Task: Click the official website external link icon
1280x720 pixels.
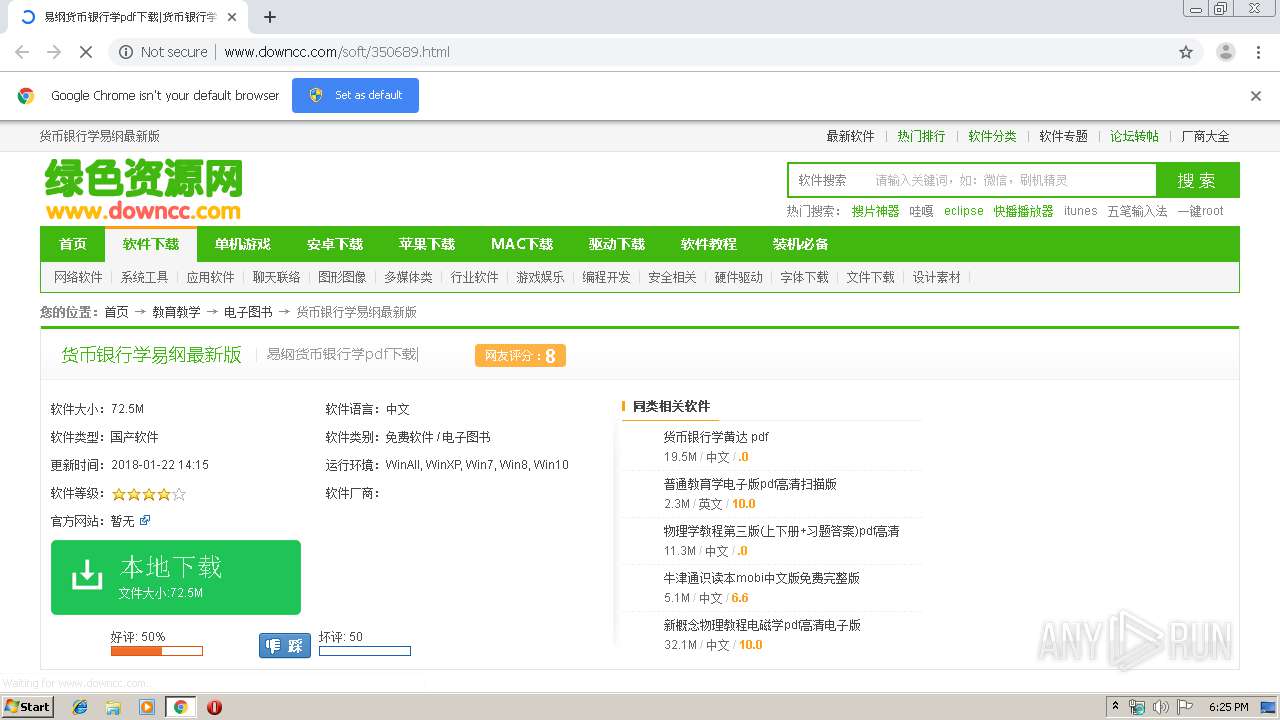Action: [145, 521]
